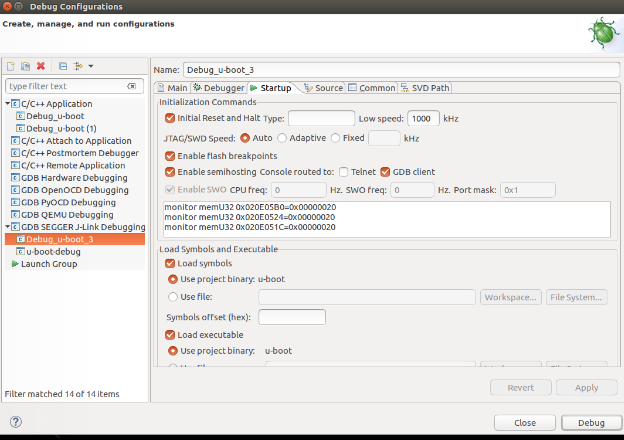Delete selected launch configuration with red X
Image resolution: width=624 pixels, height=440 pixels.
coord(41,66)
